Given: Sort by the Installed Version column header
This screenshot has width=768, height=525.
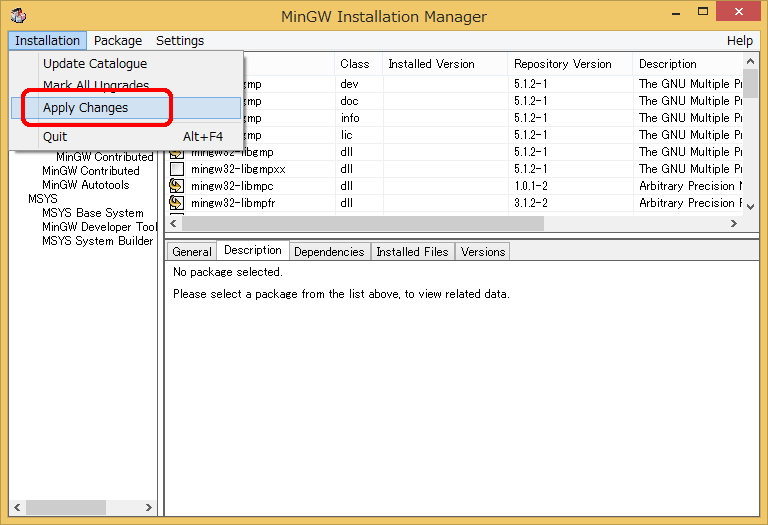Looking at the screenshot, I should (x=445, y=64).
